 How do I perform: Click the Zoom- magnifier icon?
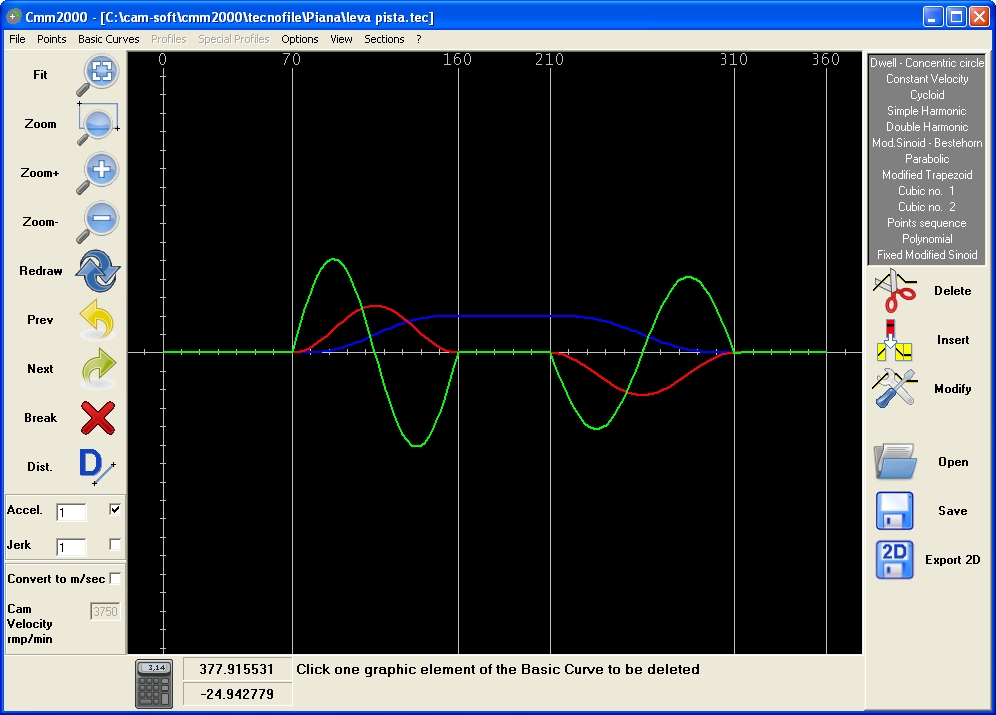98,222
